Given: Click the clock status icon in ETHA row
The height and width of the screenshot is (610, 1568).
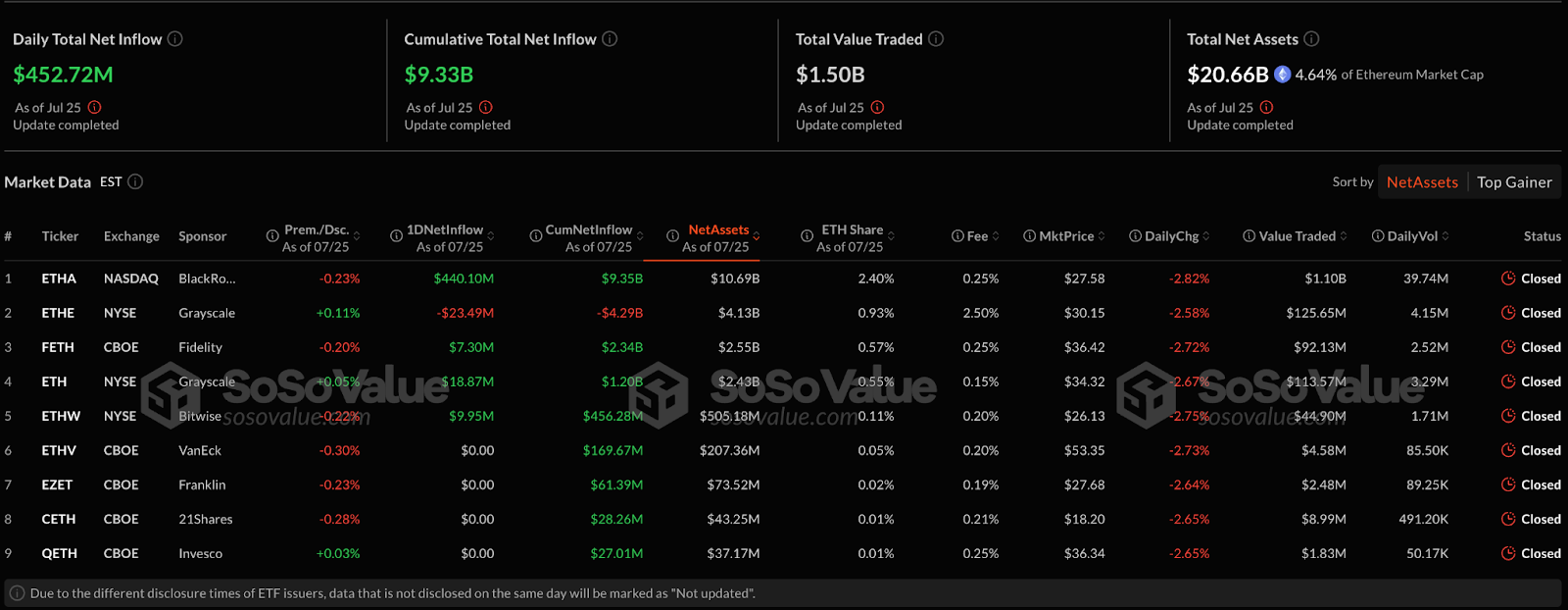Looking at the screenshot, I should tap(1508, 279).
